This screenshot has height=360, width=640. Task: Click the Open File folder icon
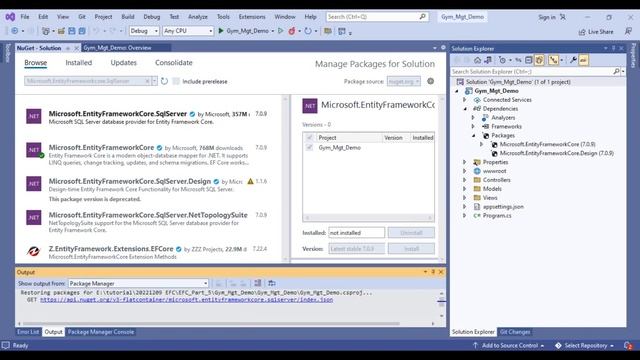61,31
